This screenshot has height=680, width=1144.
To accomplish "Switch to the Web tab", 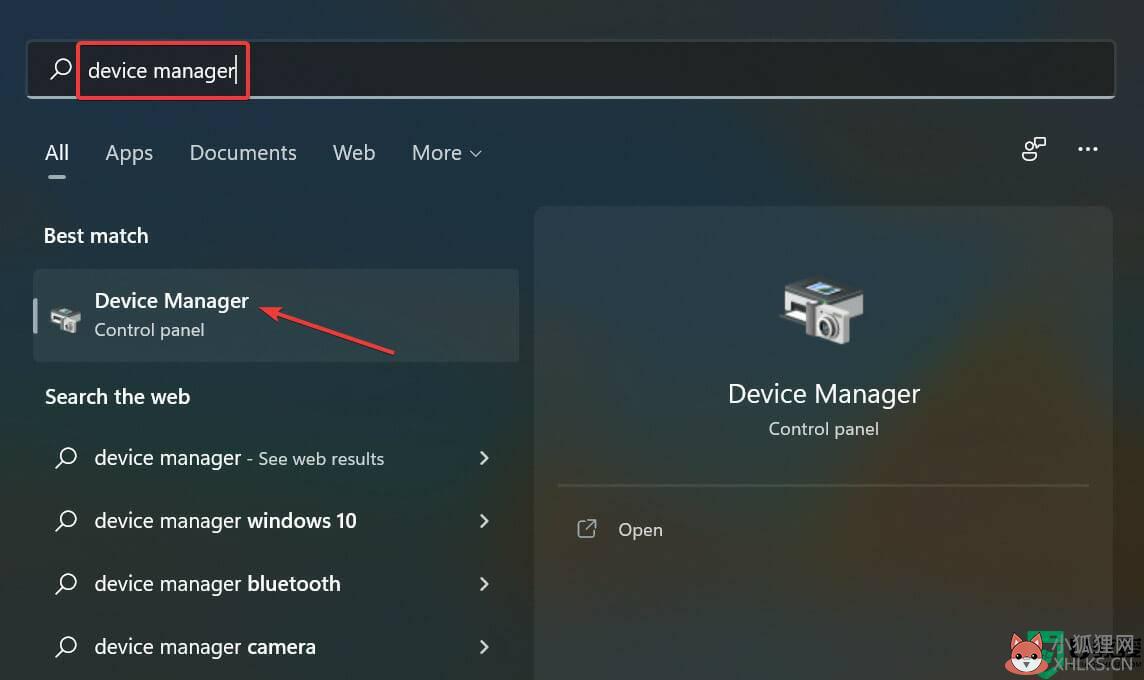I will [x=354, y=152].
